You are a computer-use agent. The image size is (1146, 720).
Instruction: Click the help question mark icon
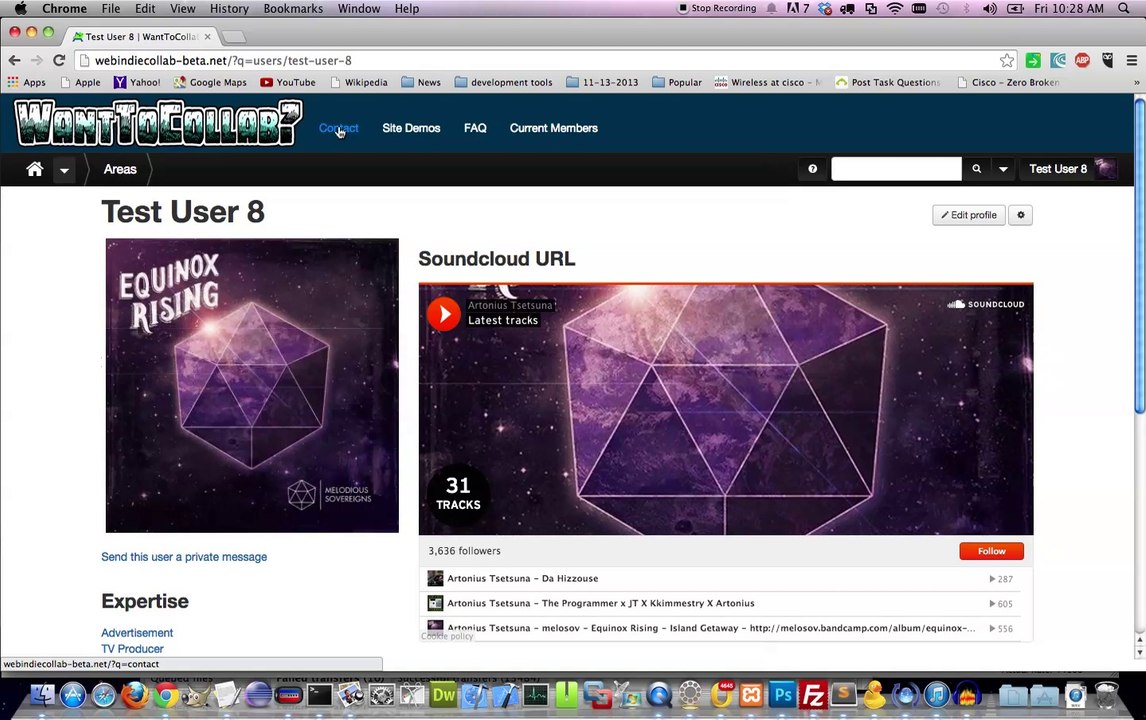coord(813,169)
